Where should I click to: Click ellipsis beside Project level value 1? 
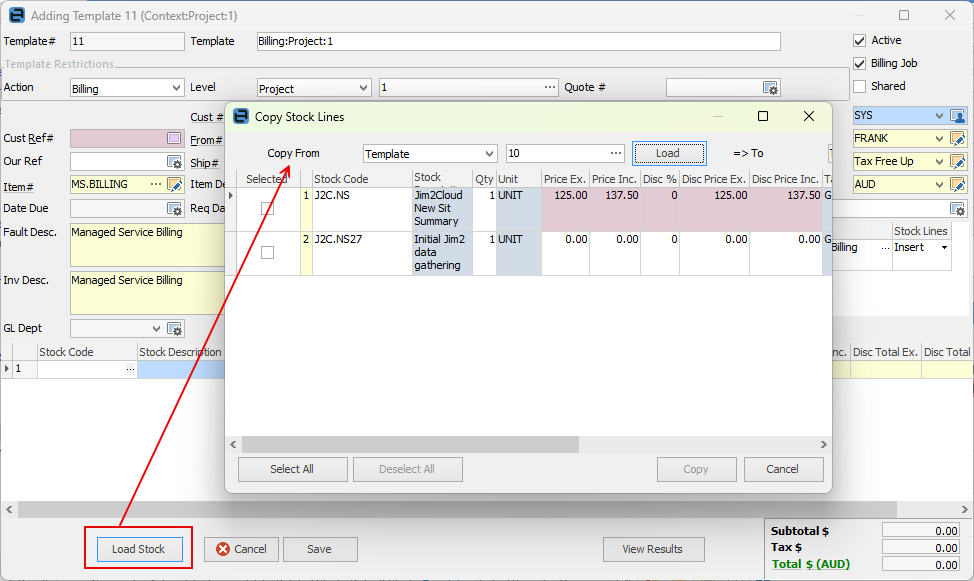pyautogui.click(x=550, y=88)
